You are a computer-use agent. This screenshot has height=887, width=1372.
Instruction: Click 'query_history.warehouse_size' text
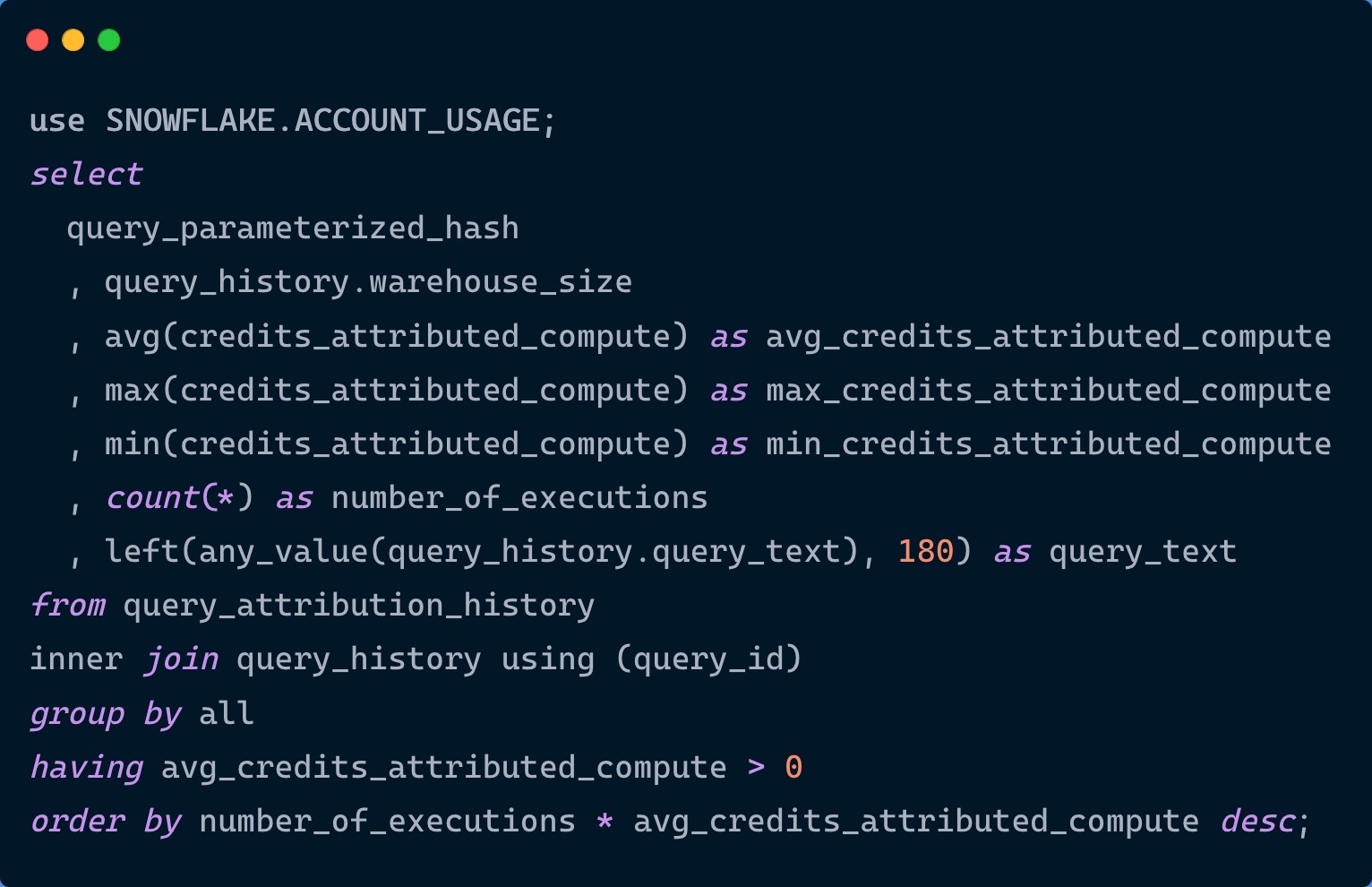368,282
